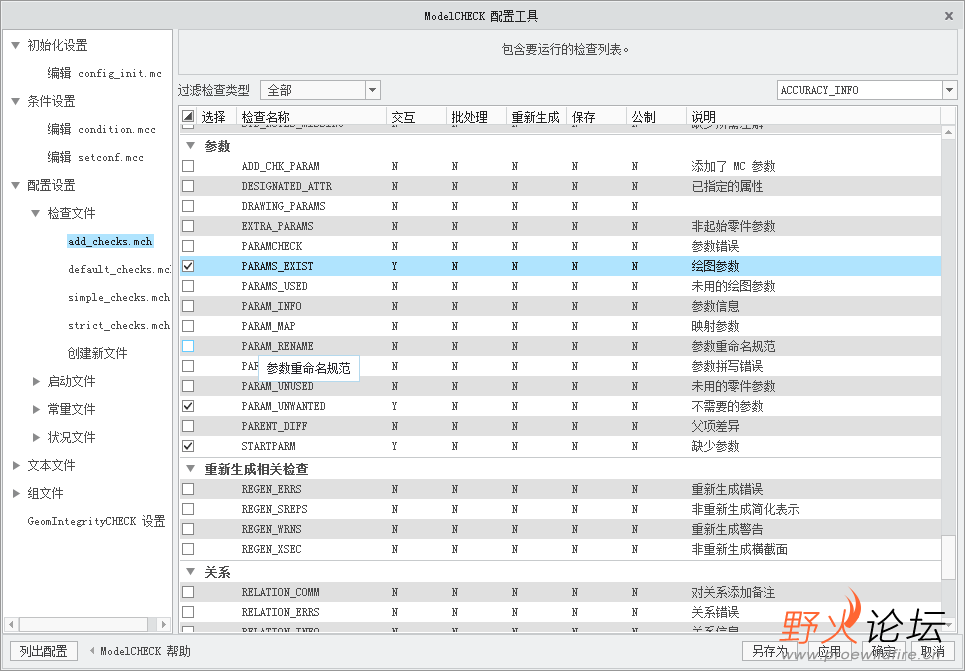Image resolution: width=965 pixels, height=671 pixels.
Task: Click the 取消 button
Action: point(932,651)
